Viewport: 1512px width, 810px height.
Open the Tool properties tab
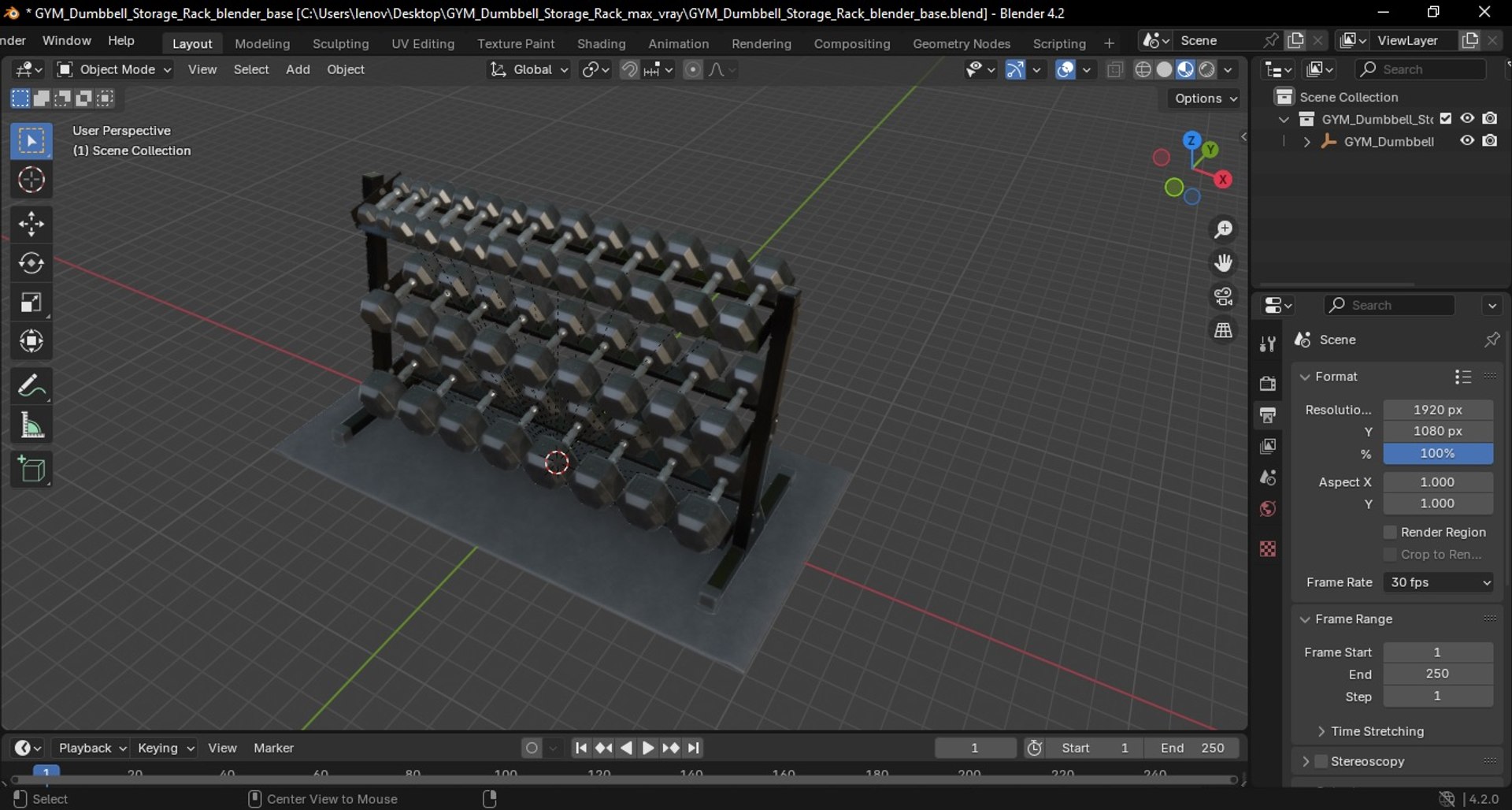pyautogui.click(x=1267, y=344)
